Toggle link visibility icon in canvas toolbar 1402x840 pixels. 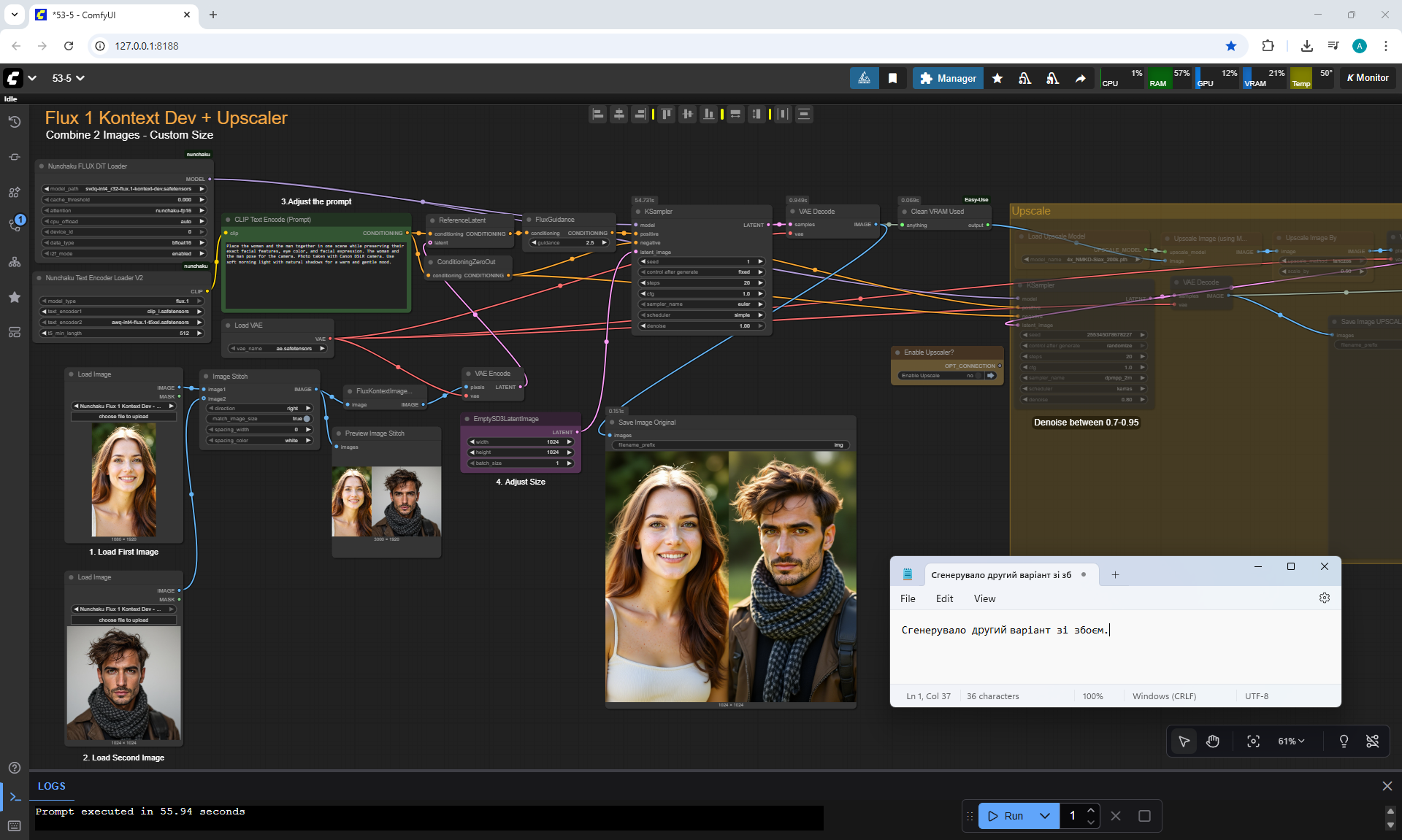[1373, 741]
